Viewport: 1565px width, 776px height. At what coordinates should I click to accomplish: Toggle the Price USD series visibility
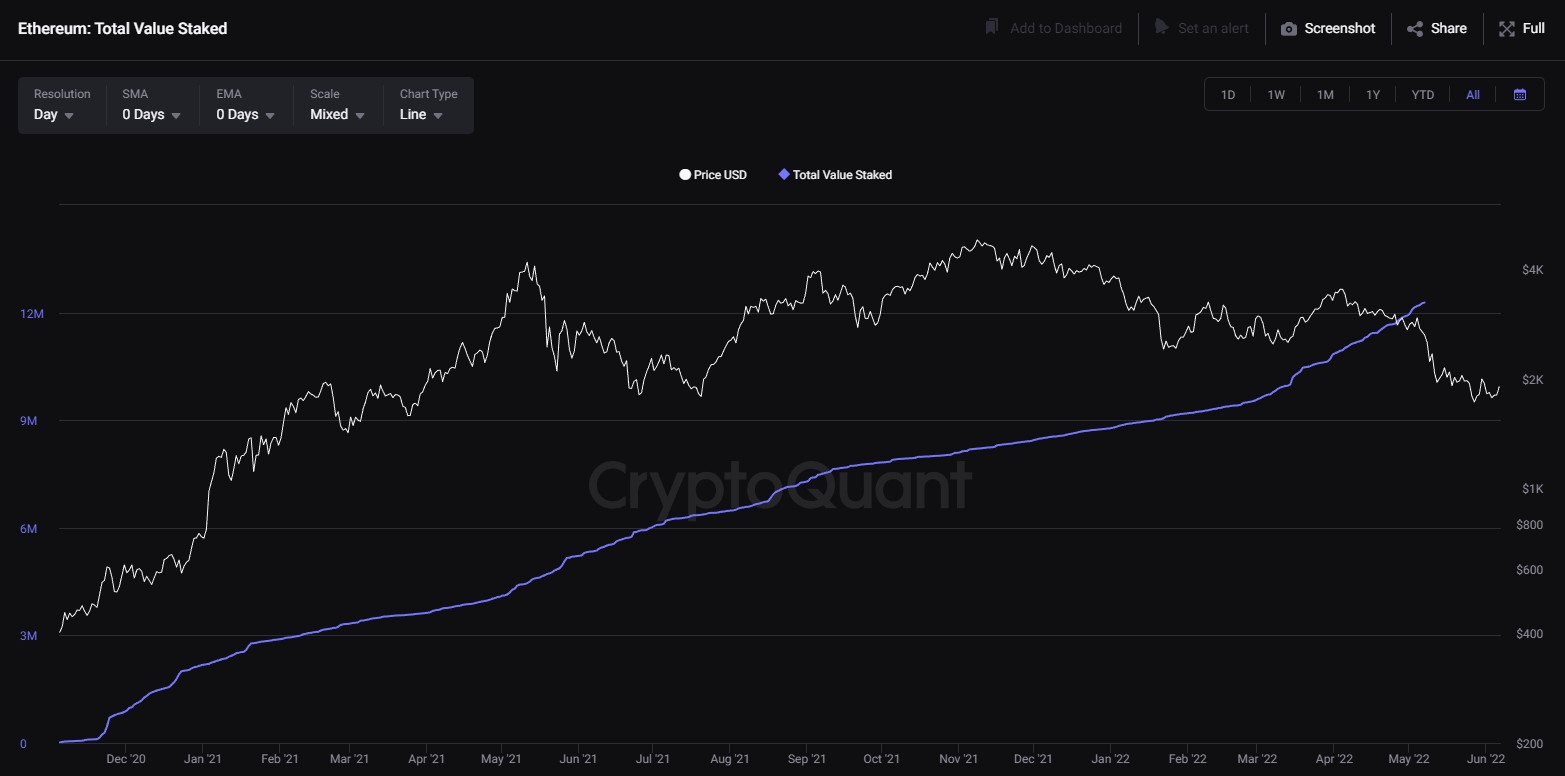pos(713,174)
